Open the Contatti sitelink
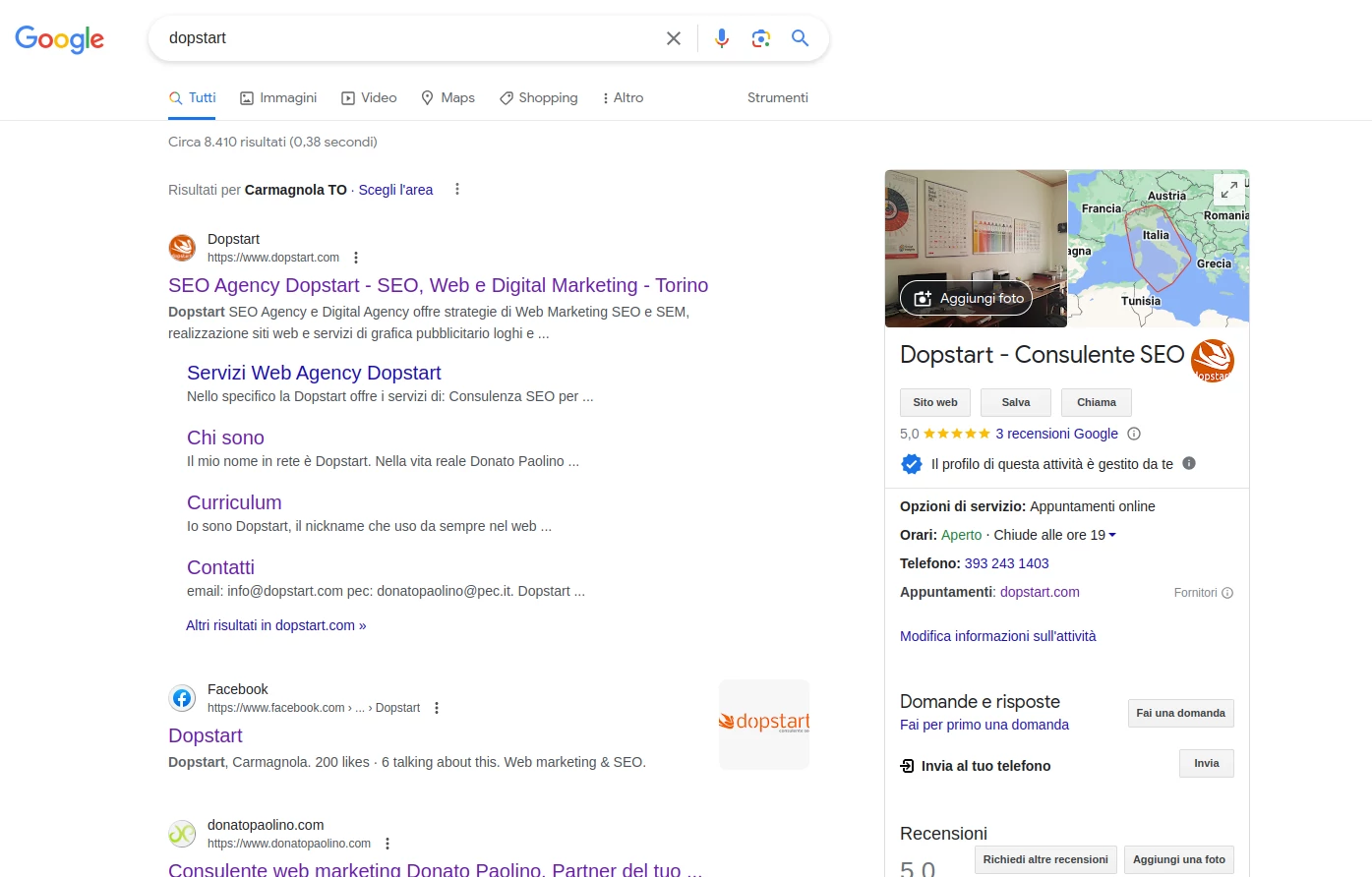 [220, 567]
